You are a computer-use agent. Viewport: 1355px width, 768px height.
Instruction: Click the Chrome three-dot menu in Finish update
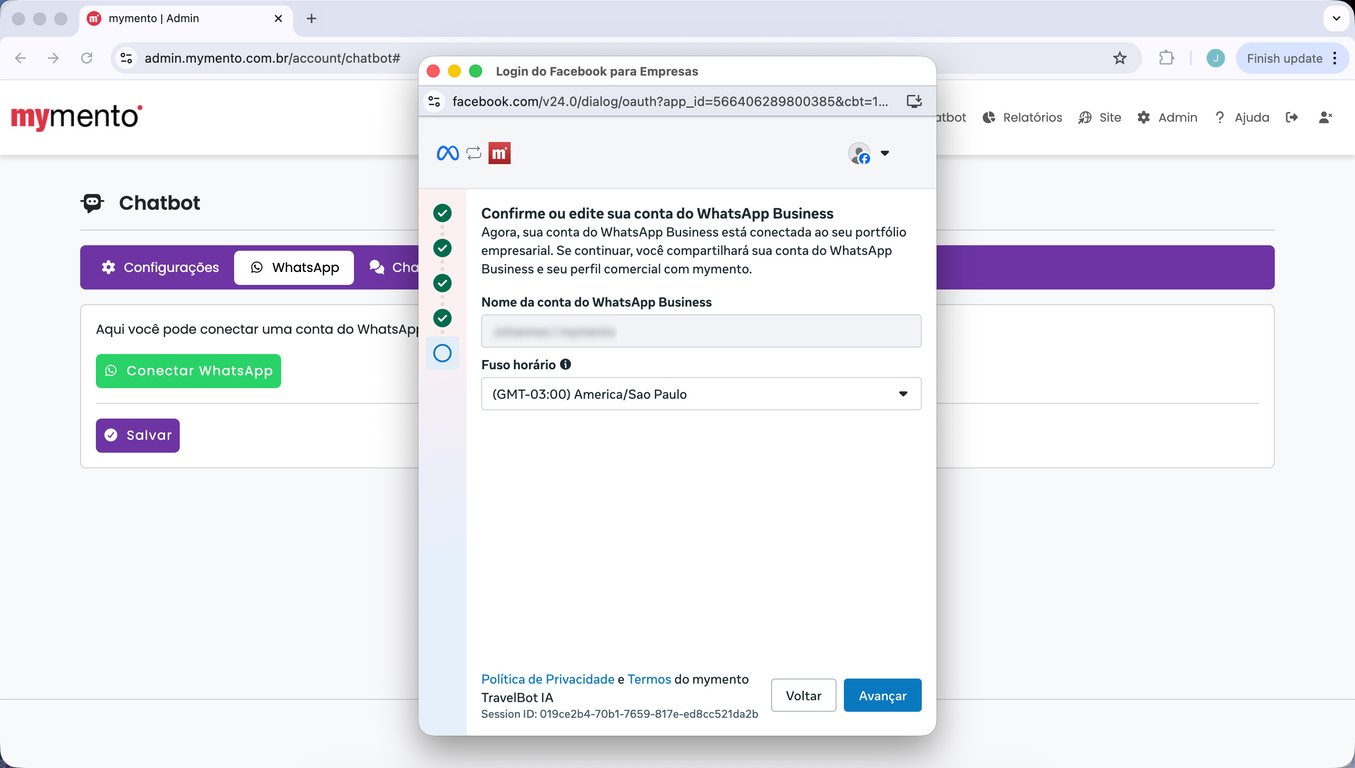pyautogui.click(x=1335, y=58)
